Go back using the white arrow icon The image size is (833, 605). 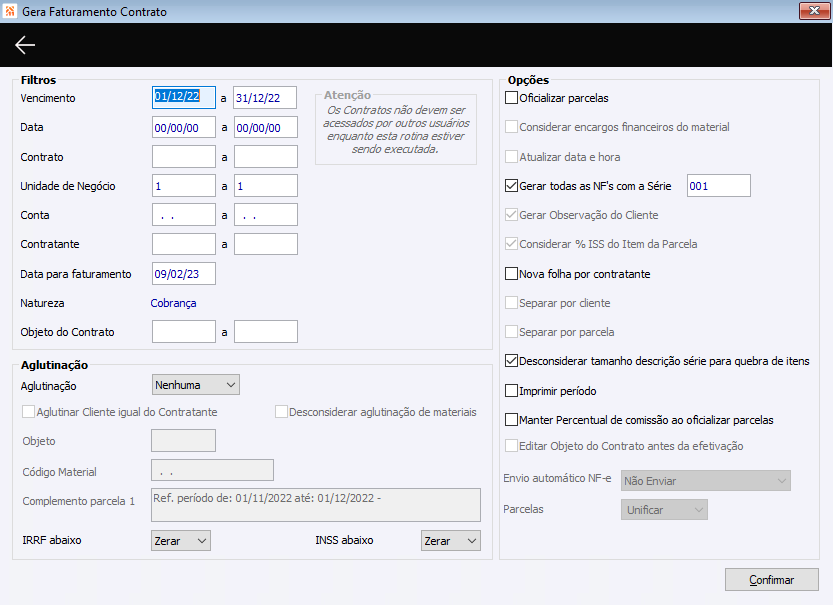click(25, 45)
